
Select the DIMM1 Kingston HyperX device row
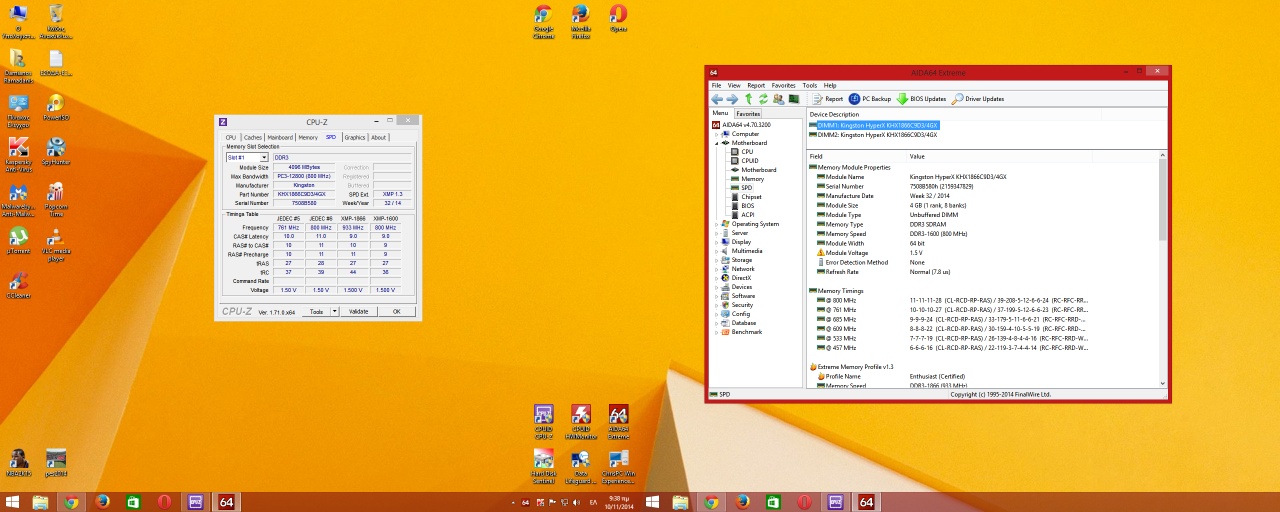[x=873, y=126]
